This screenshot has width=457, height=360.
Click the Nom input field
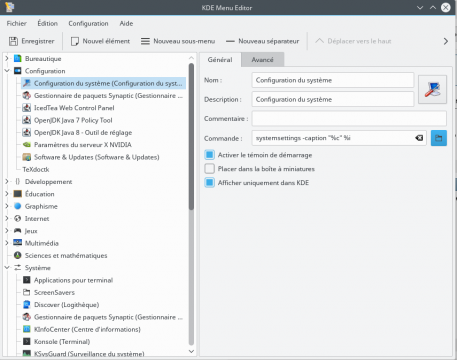click(333, 80)
